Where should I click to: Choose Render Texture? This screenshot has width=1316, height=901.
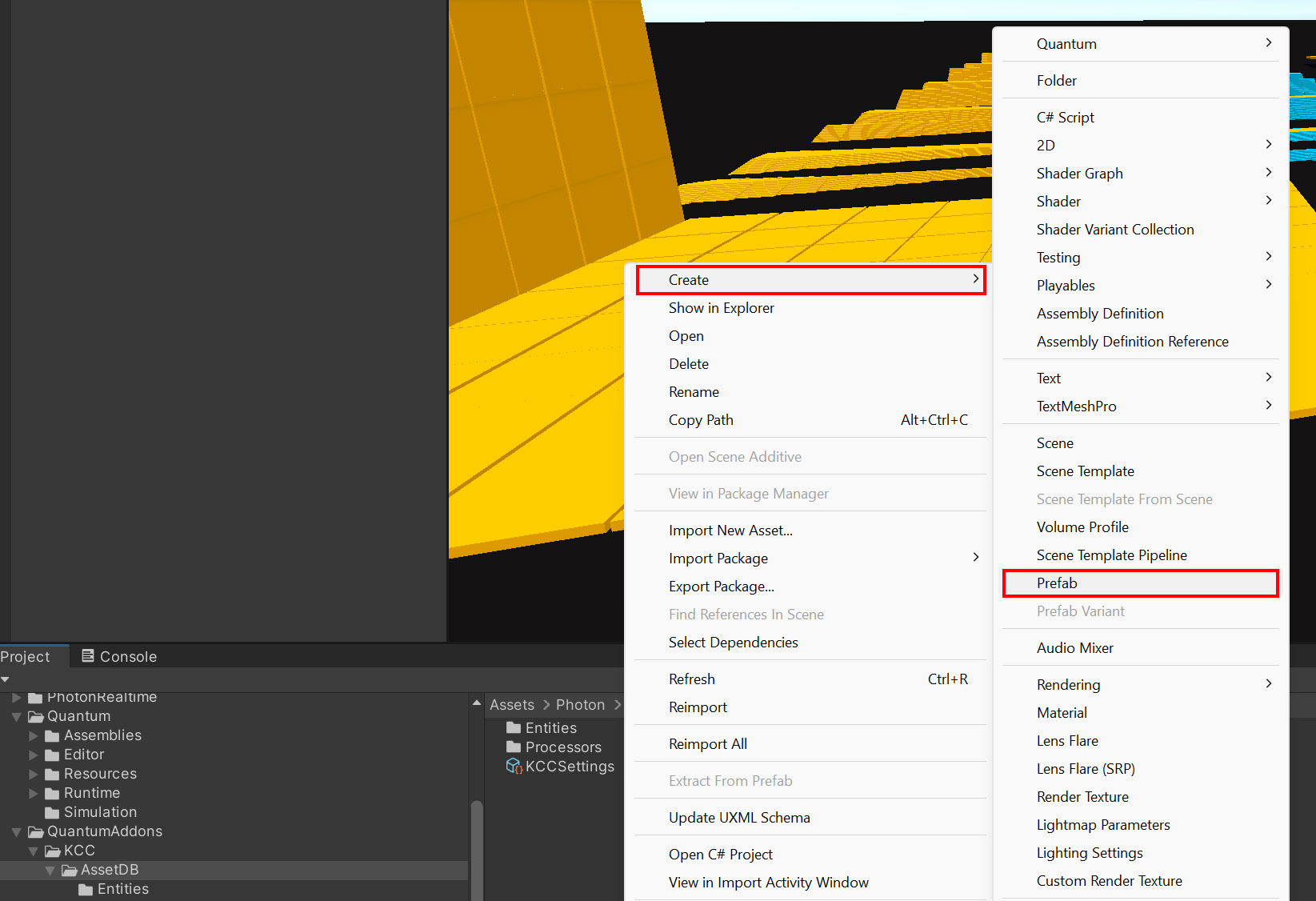pos(1082,797)
